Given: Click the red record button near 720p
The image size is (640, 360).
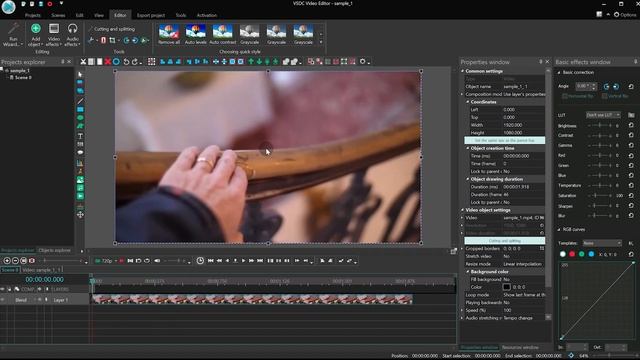Looking at the screenshot, I should tap(121, 260).
